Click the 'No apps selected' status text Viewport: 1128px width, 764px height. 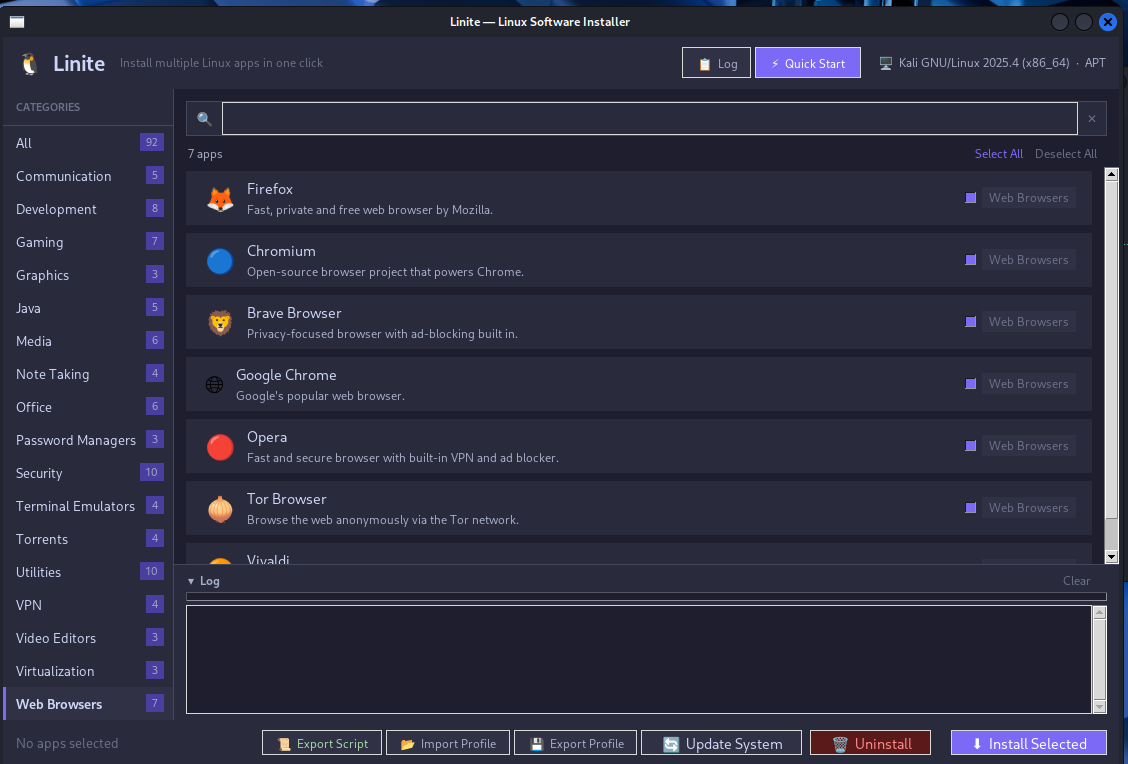click(x=67, y=743)
